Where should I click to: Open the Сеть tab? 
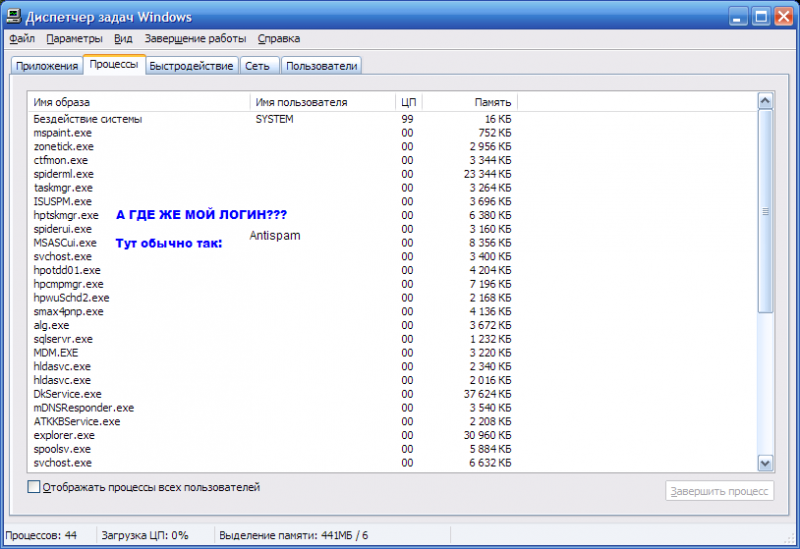(258, 66)
